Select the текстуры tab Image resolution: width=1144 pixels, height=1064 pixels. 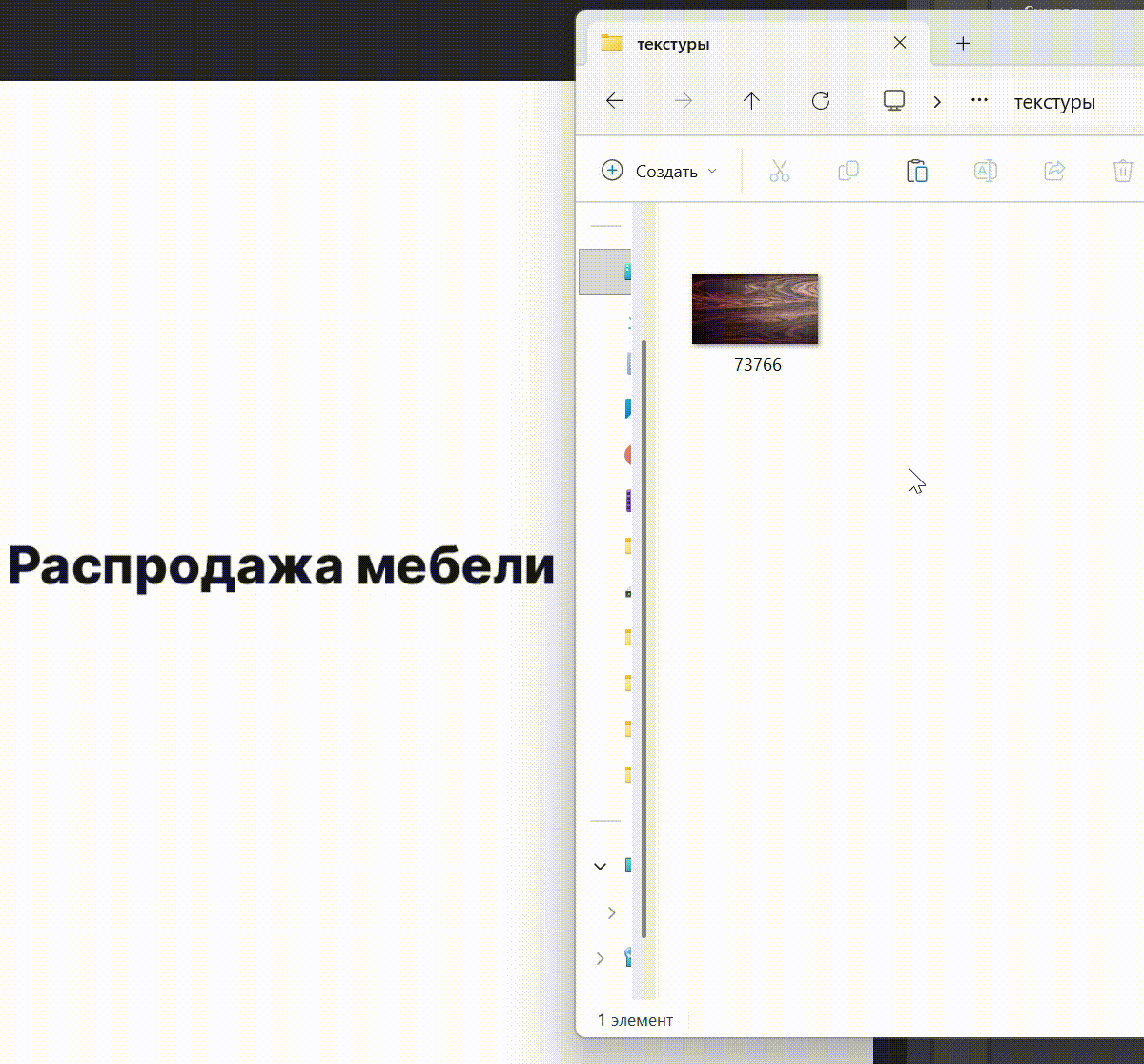pos(758,43)
